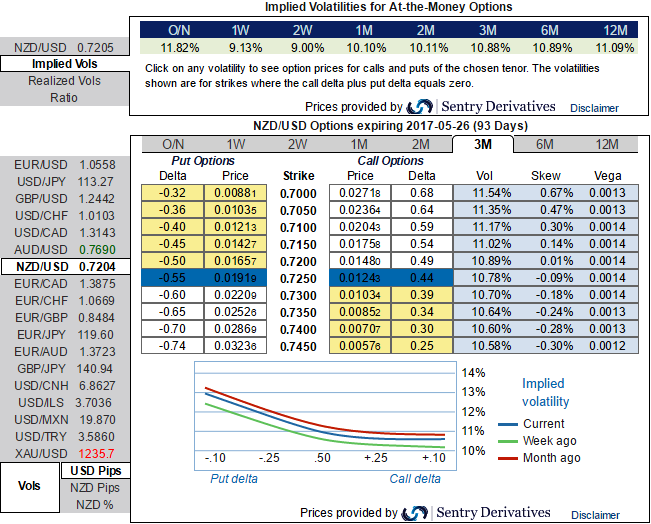Select the O/N tenor tab in options table
Image resolution: width=651 pixels, height=524 pixels.
point(173,144)
